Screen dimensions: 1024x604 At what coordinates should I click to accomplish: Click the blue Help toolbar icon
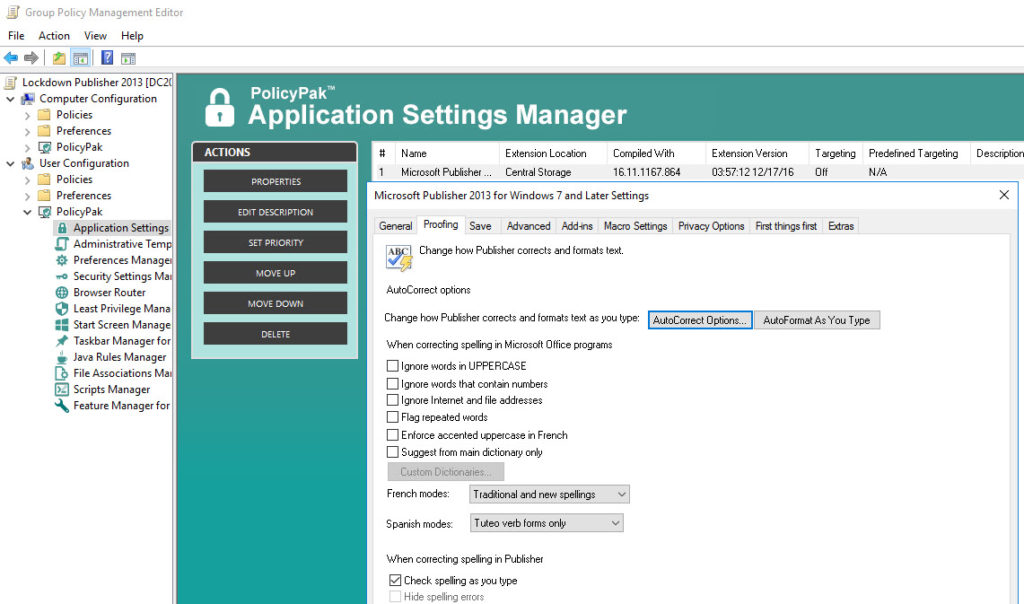pyautogui.click(x=107, y=58)
